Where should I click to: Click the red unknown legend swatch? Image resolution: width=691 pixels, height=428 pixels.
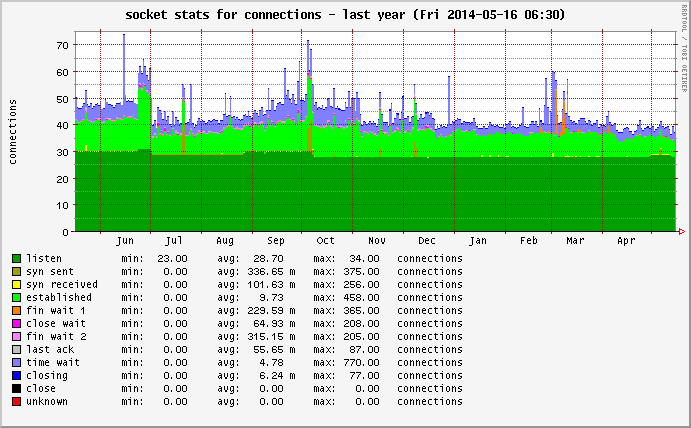click(x=16, y=401)
